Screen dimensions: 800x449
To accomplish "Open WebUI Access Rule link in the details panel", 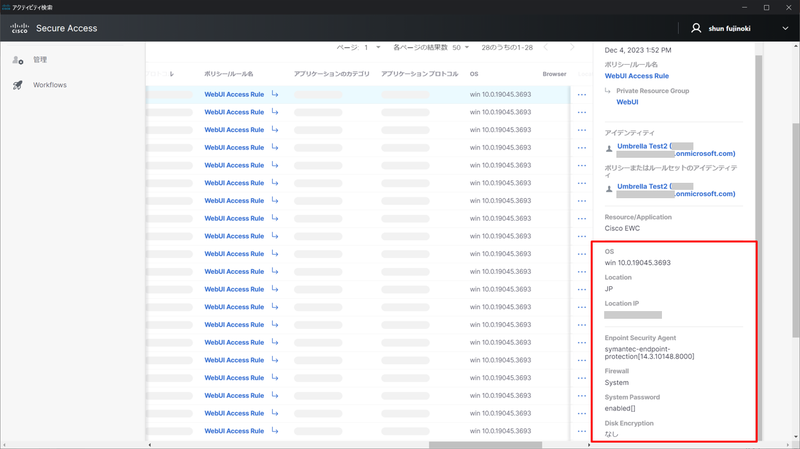I will click(637, 76).
